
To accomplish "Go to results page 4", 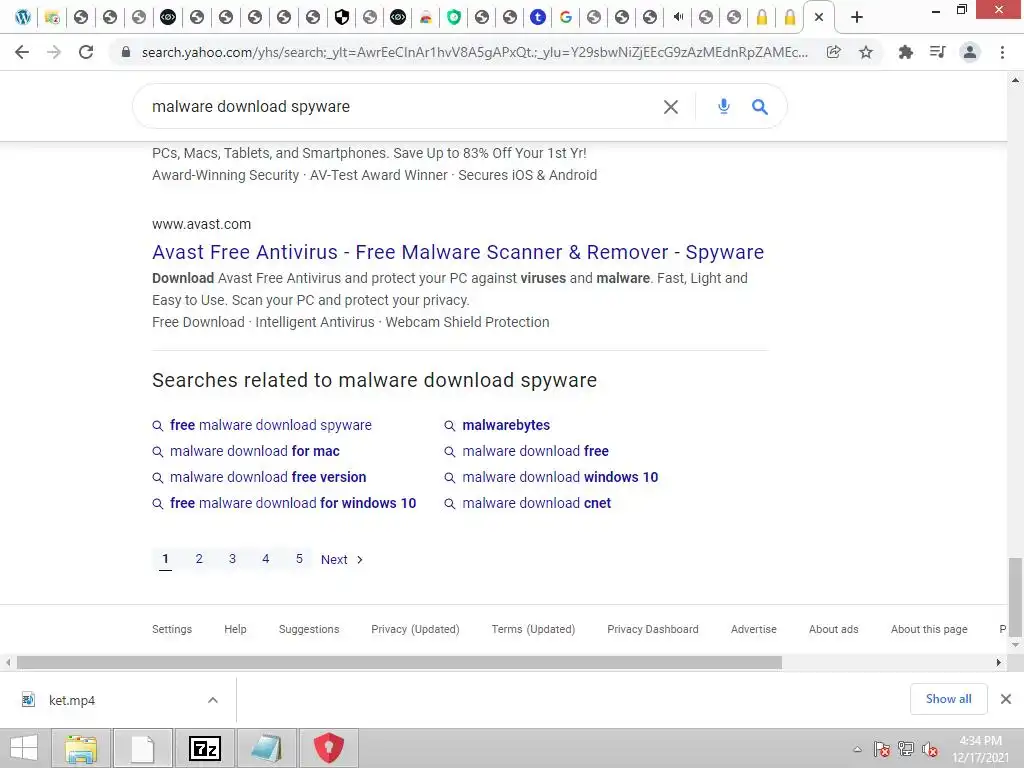I will [266, 559].
